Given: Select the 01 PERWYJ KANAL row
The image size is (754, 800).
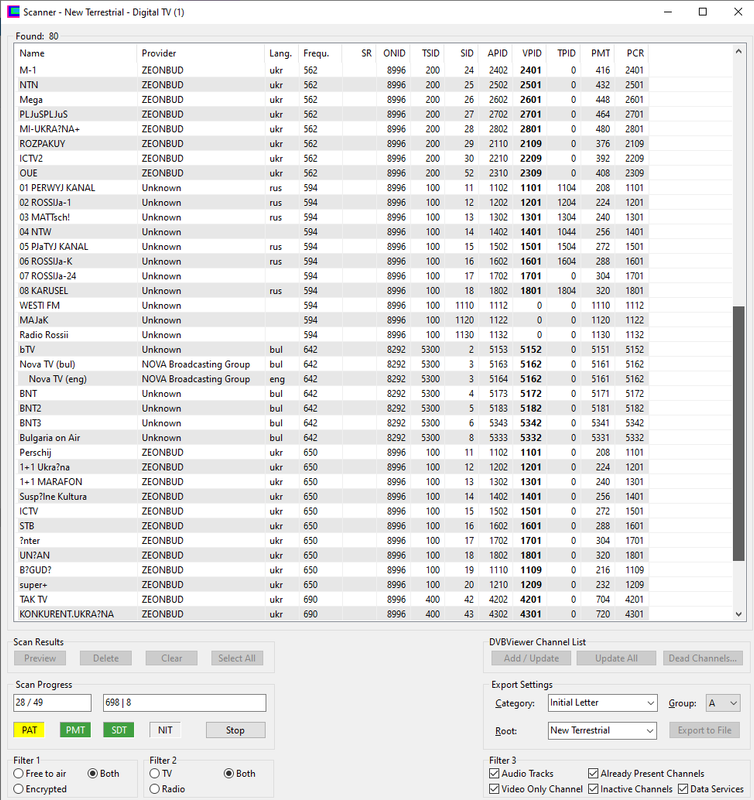Looking at the screenshot, I should pyautogui.click(x=332, y=188).
